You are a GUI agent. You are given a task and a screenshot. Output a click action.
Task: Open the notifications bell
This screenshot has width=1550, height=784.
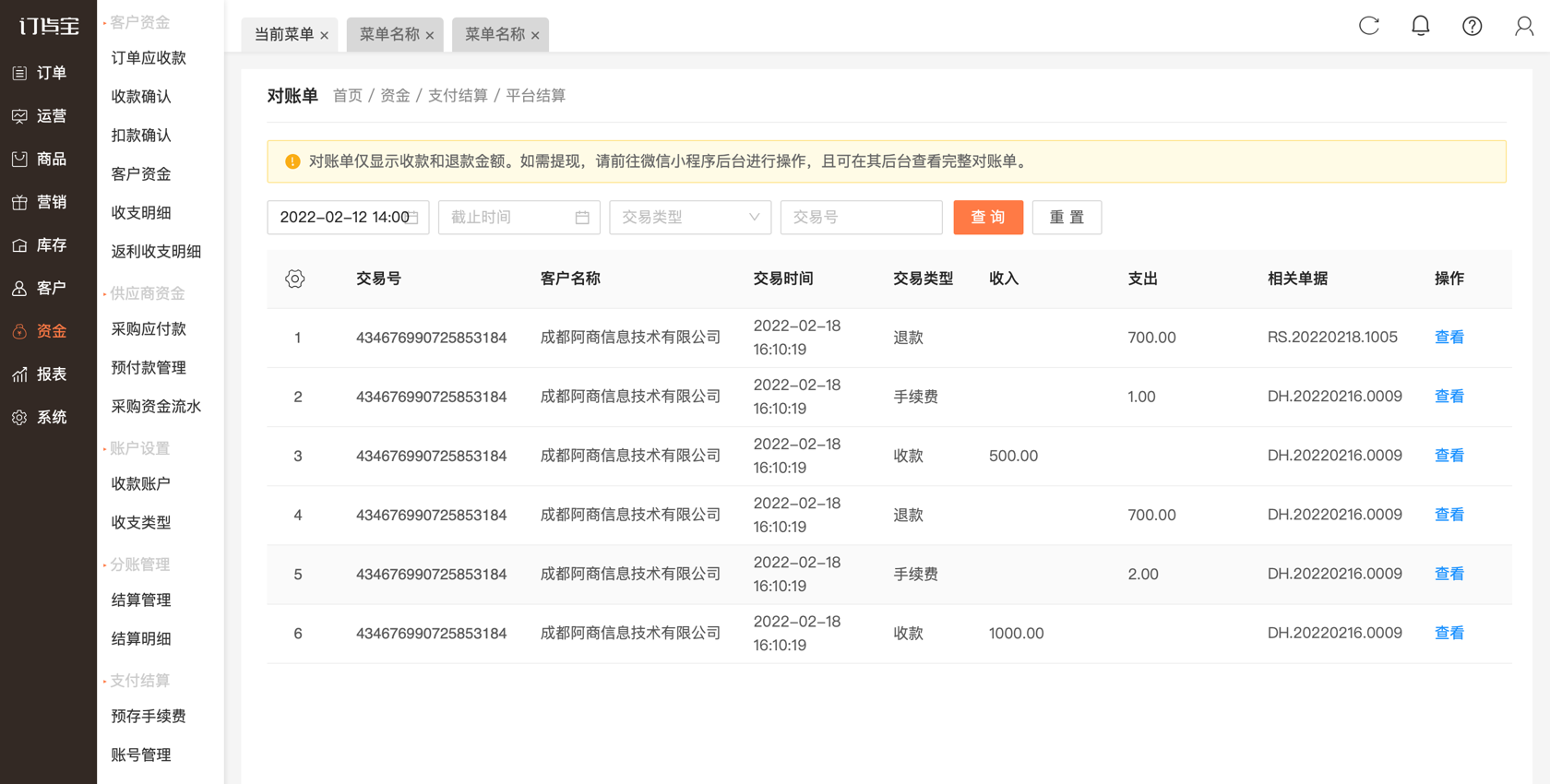(x=1421, y=26)
